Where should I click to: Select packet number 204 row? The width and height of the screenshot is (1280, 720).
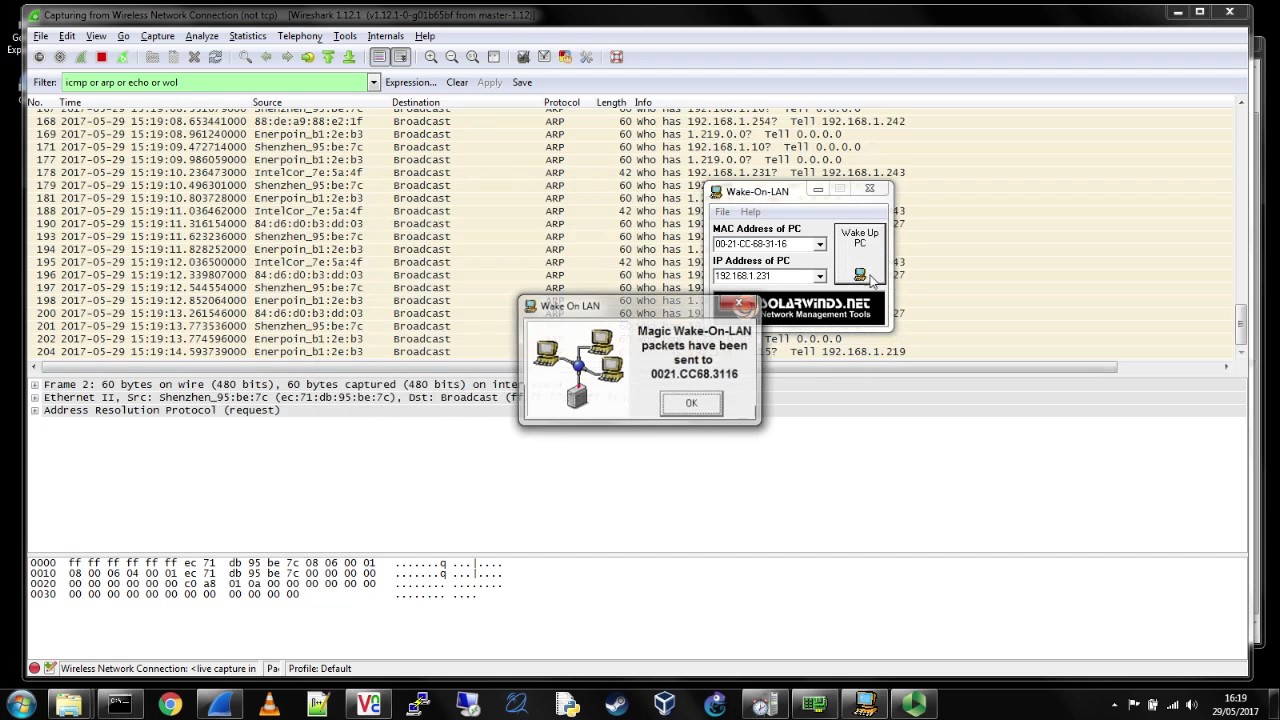(629, 352)
